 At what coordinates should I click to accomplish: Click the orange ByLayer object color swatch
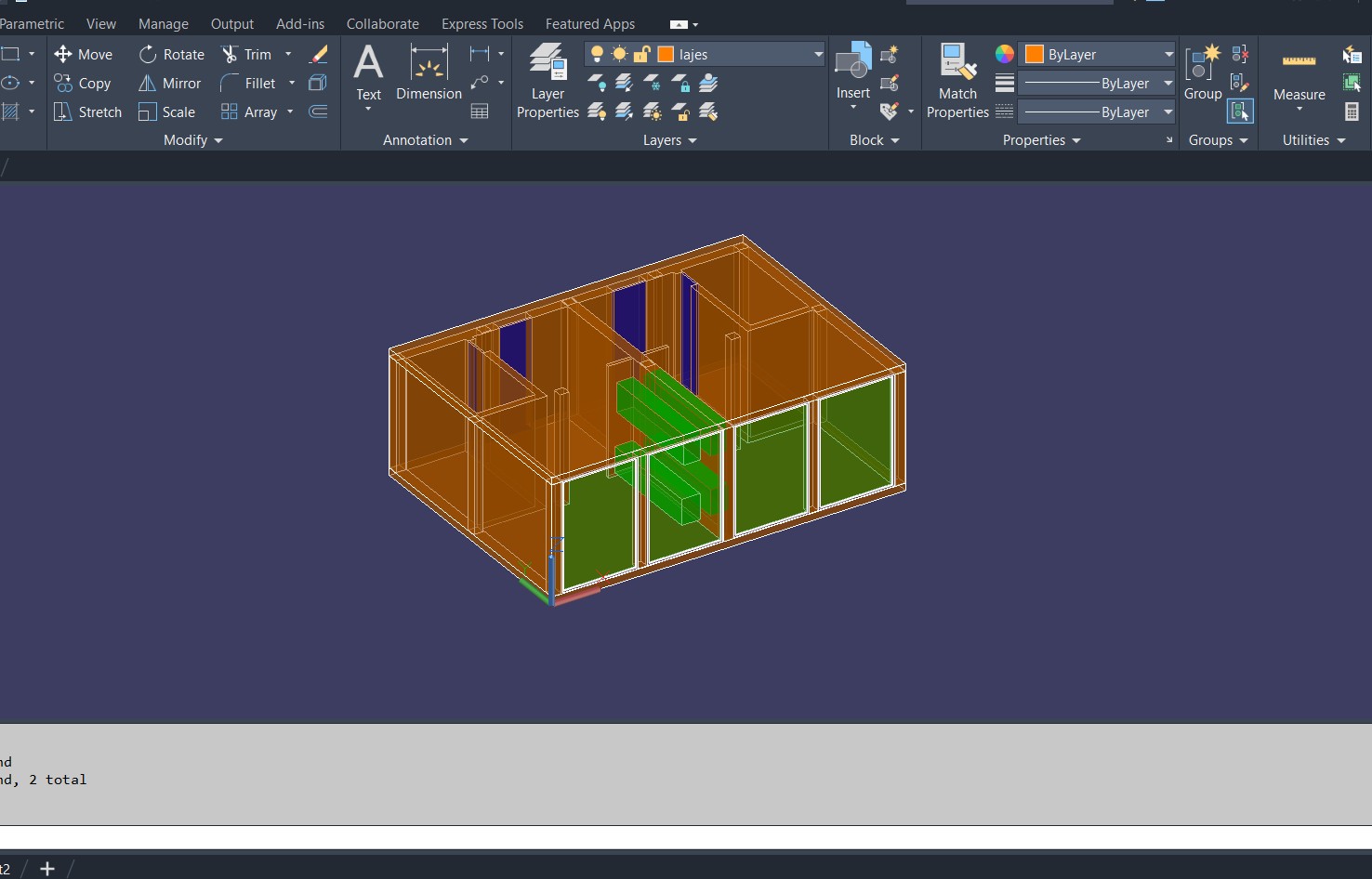point(1034,55)
